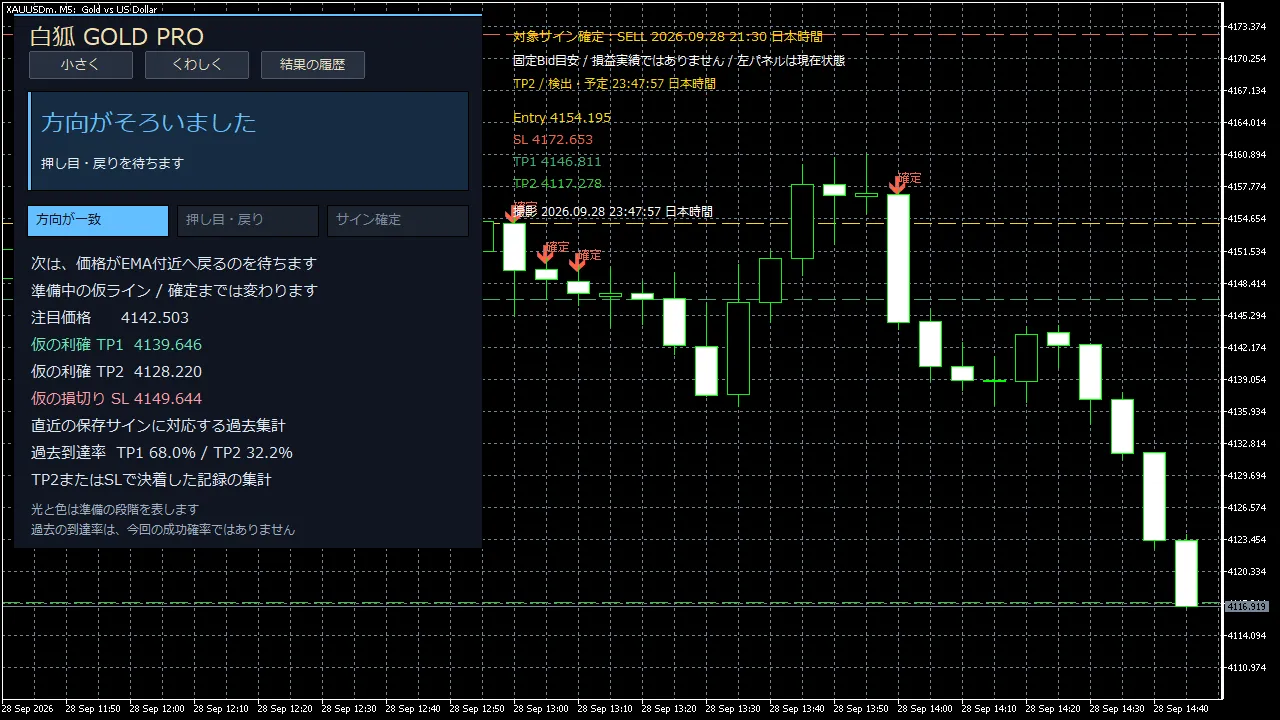Select the 方向が一致 step tab

(98, 220)
